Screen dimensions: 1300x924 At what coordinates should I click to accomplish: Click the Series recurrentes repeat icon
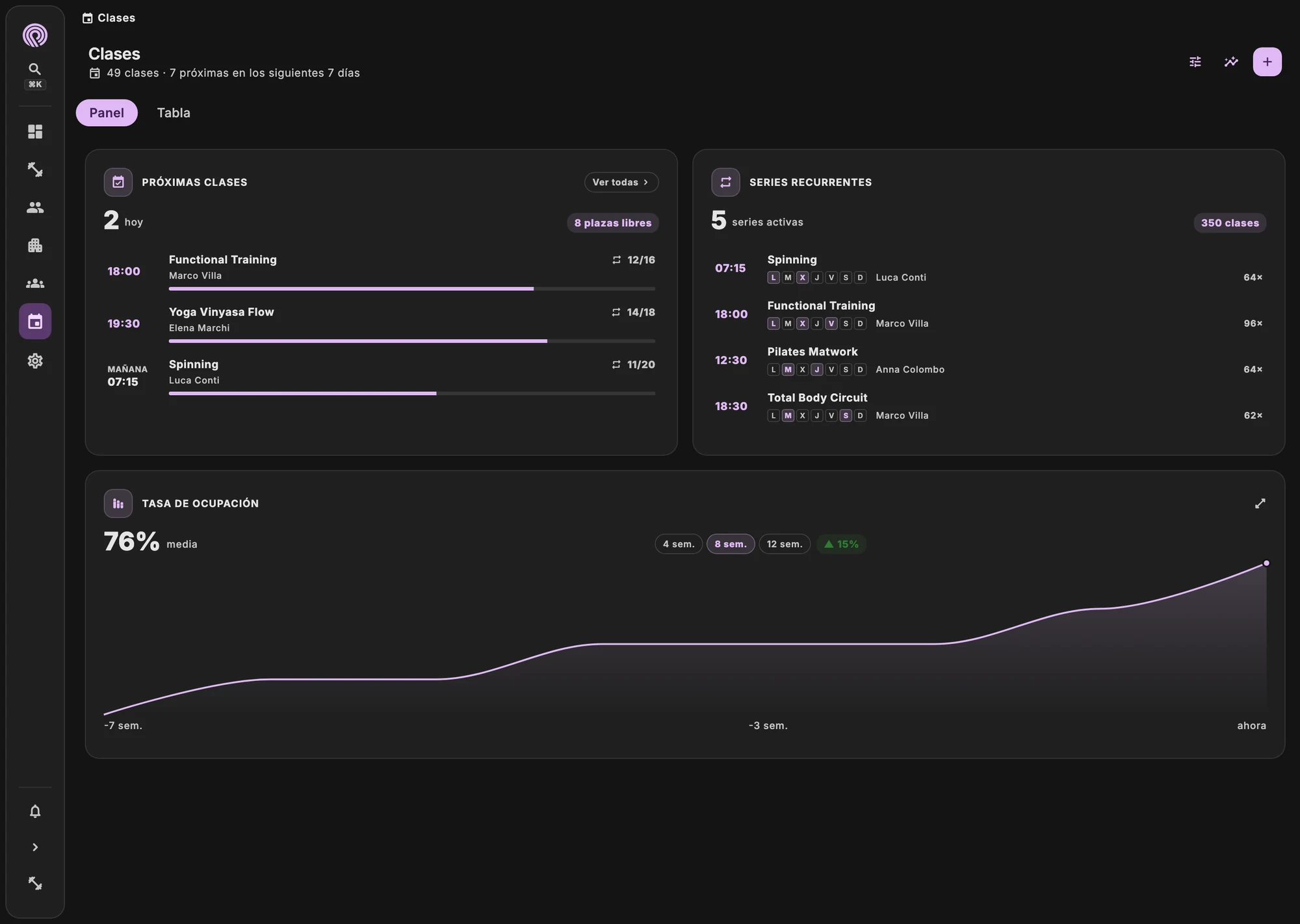pos(726,183)
